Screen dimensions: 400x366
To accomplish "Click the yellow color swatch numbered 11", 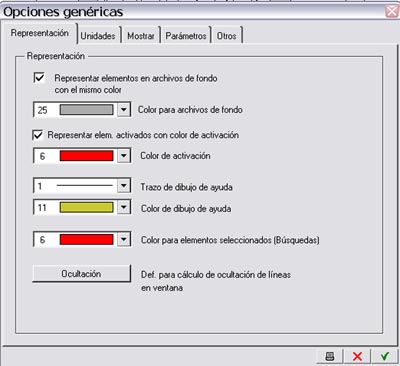I will tap(87, 208).
